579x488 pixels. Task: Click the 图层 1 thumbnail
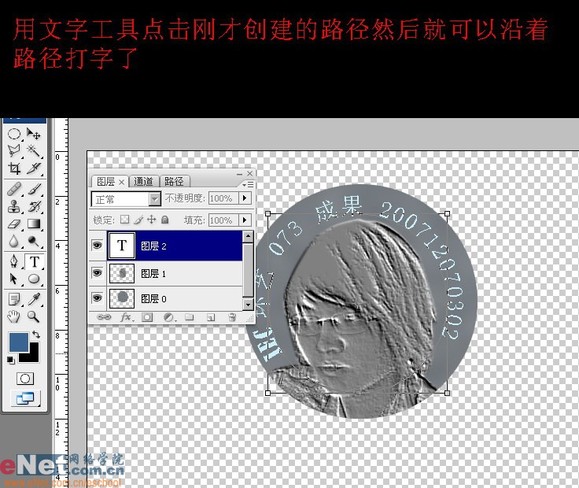[x=122, y=274]
